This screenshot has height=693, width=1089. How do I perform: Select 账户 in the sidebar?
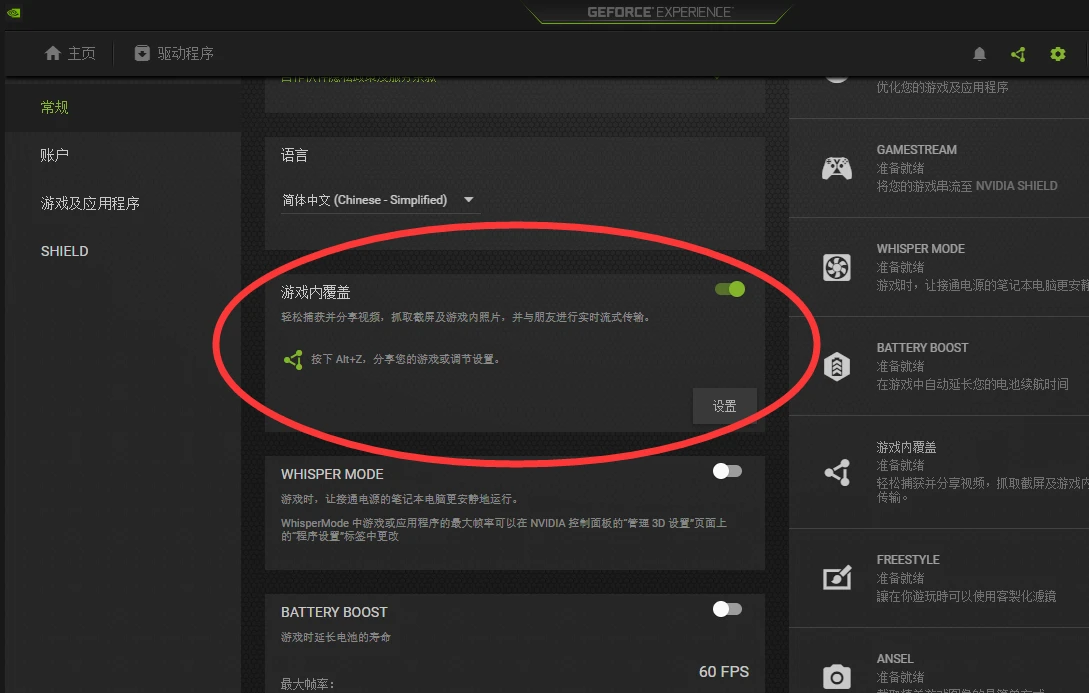coord(54,155)
